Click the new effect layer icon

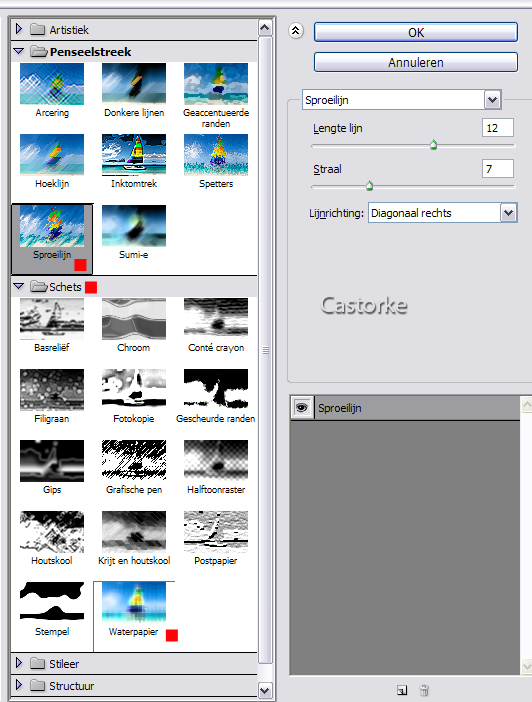pos(402,690)
